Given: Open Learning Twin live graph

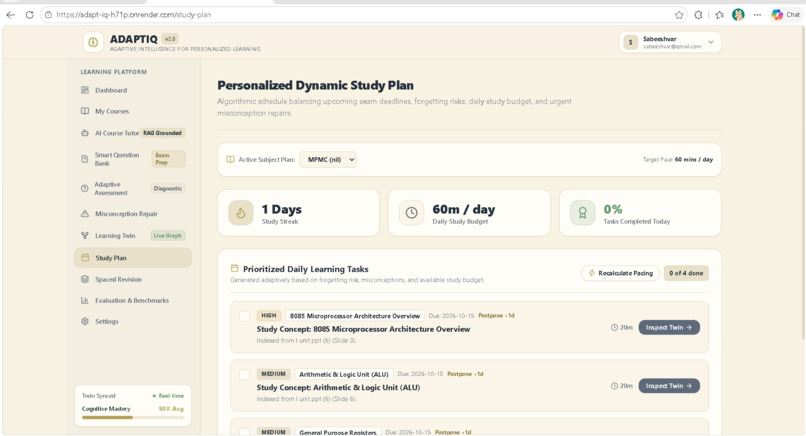Looking at the screenshot, I should [x=133, y=235].
